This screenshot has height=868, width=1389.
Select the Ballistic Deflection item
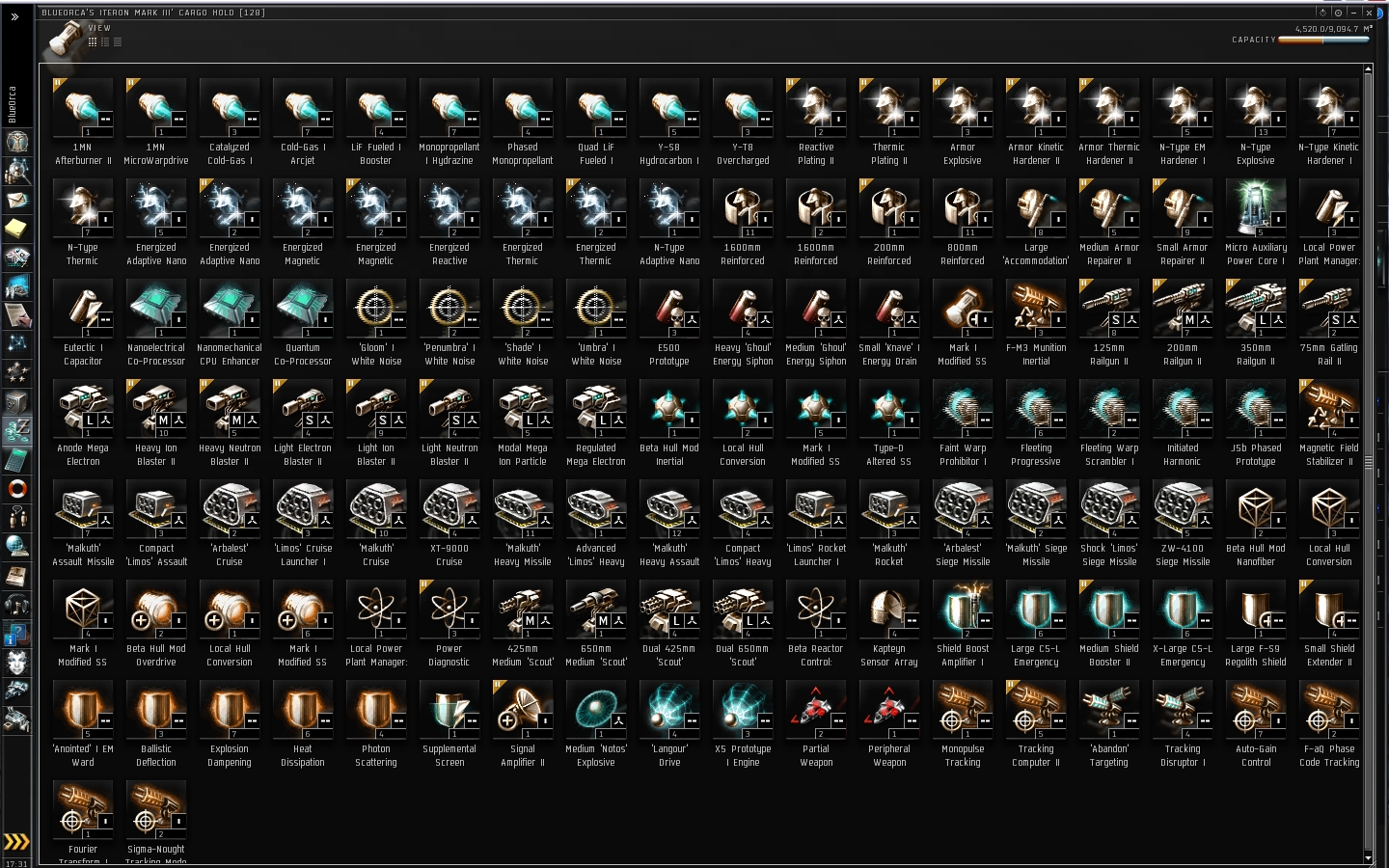click(156, 724)
